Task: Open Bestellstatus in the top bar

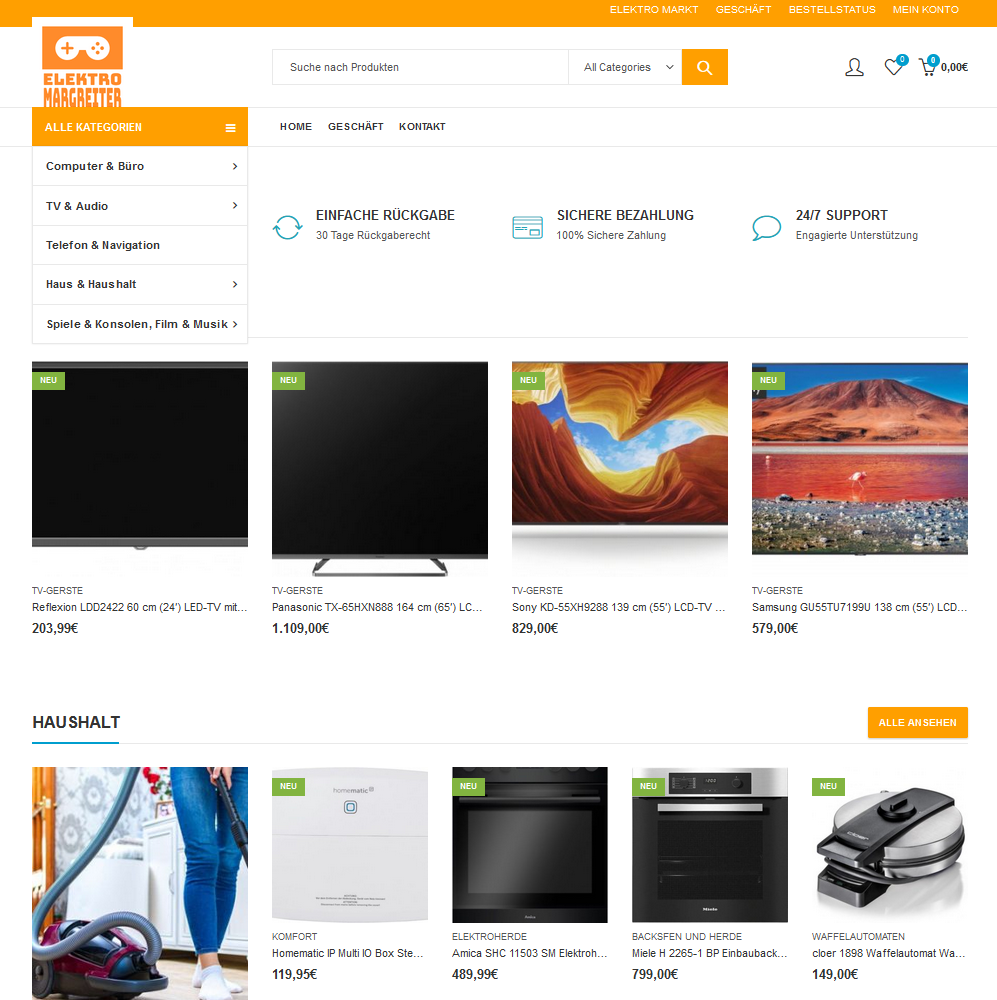Action: pyautogui.click(x=832, y=10)
